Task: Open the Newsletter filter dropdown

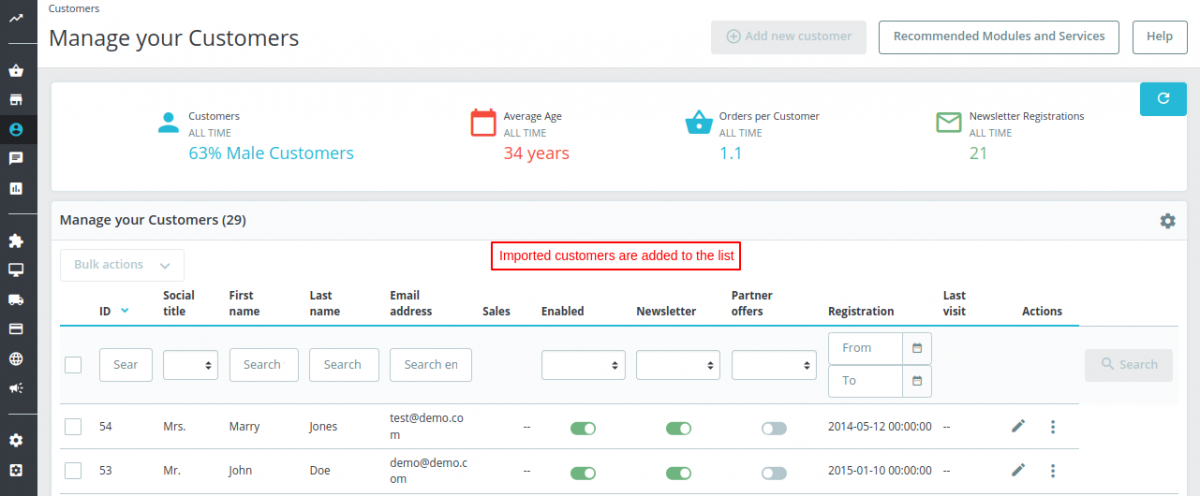Action: pos(678,365)
